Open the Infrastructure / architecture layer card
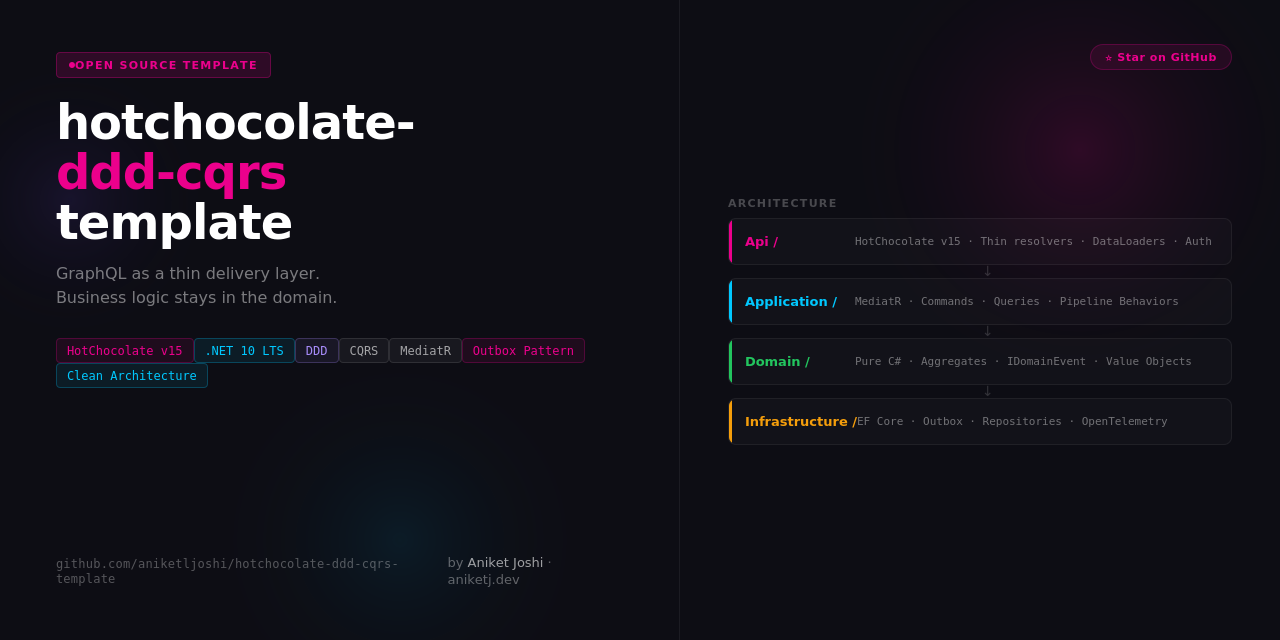The image size is (1280, 640). coord(980,422)
